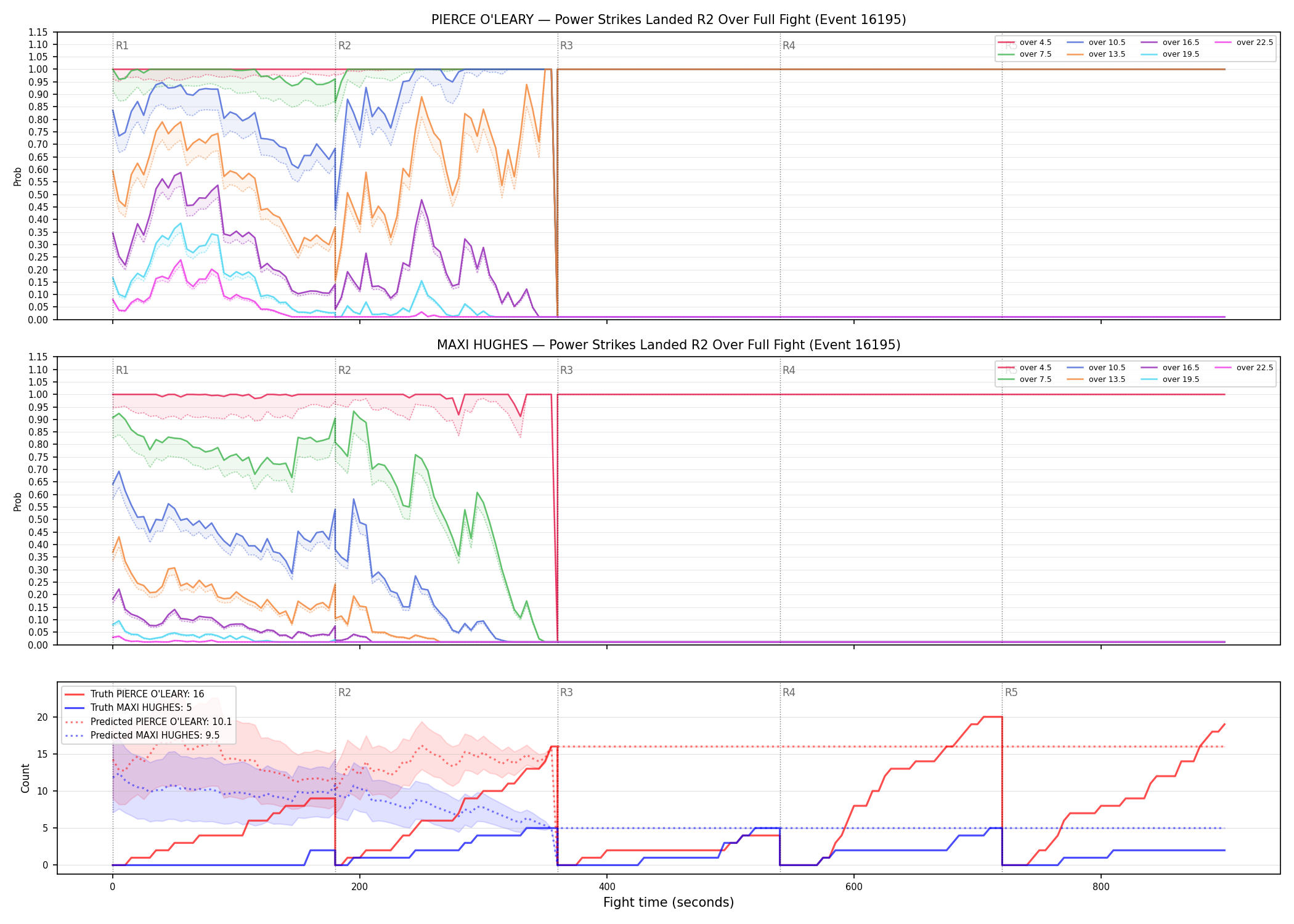
Task: Click x-axis tick label 800
Action: [x=1101, y=887]
